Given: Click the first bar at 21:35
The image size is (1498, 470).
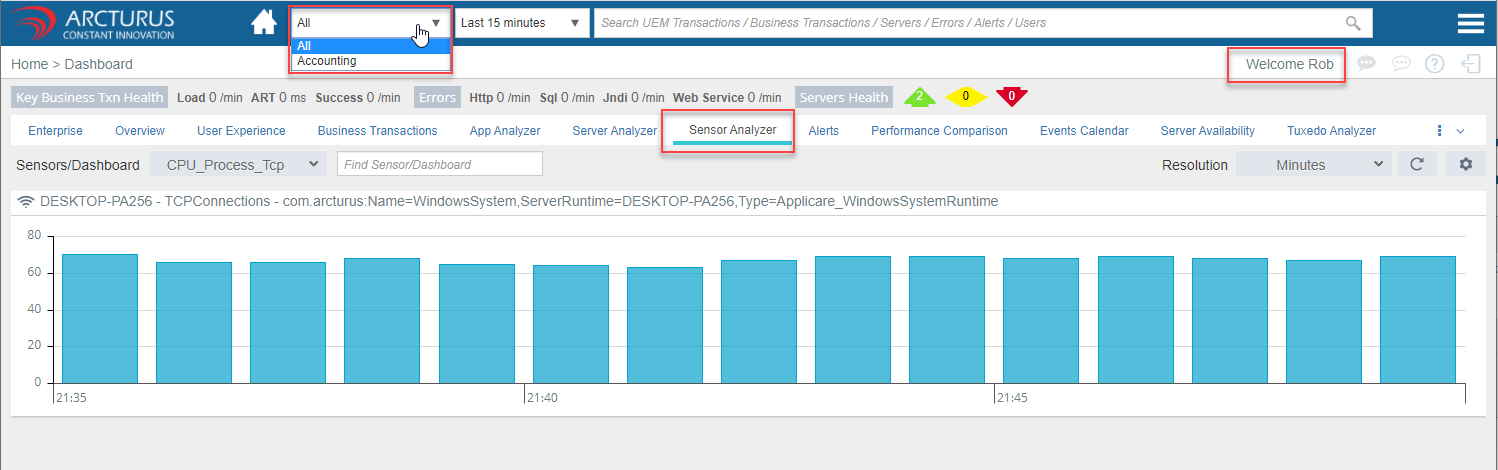Looking at the screenshot, I should tap(99, 318).
